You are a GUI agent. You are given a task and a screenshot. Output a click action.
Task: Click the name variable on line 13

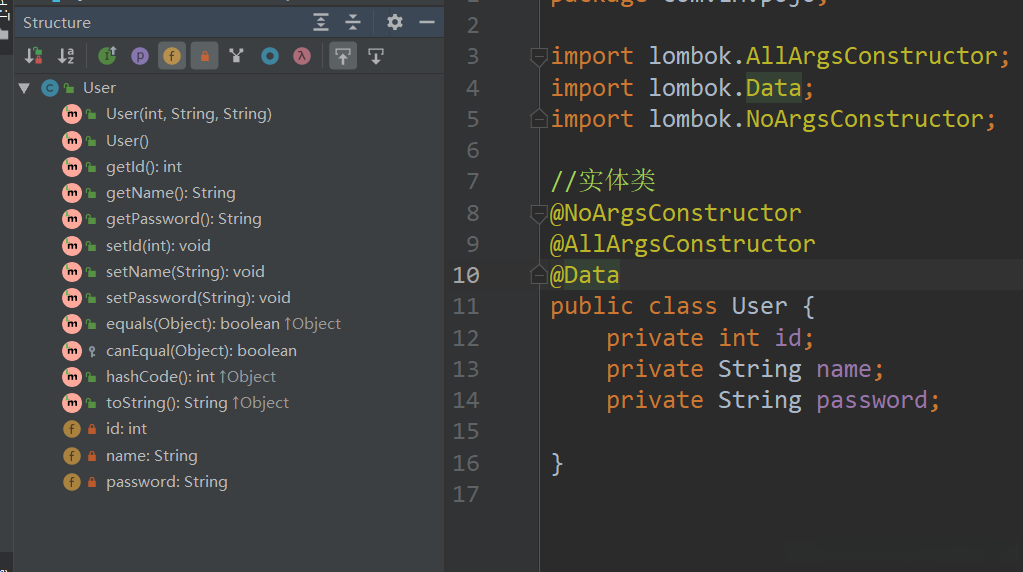pyautogui.click(x=844, y=369)
